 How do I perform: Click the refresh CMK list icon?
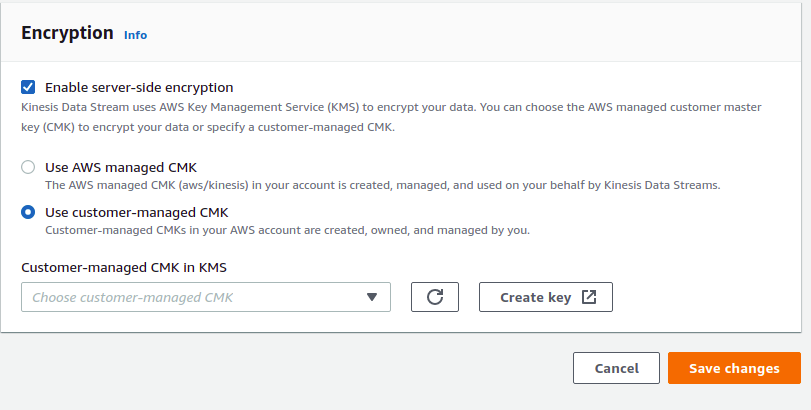(x=434, y=297)
